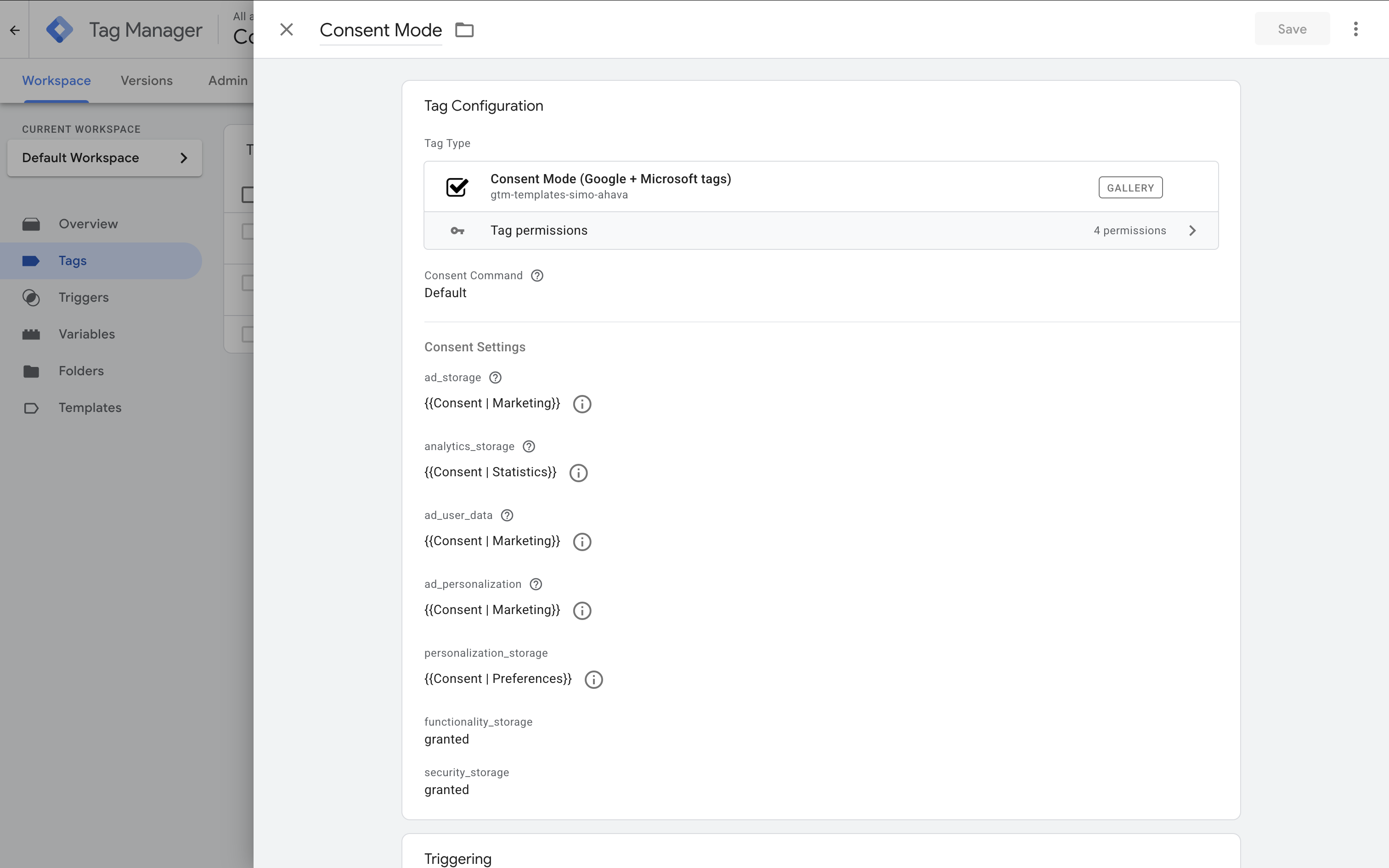Click the Consent Settings heading
The image size is (1389, 868).
pyautogui.click(x=474, y=347)
